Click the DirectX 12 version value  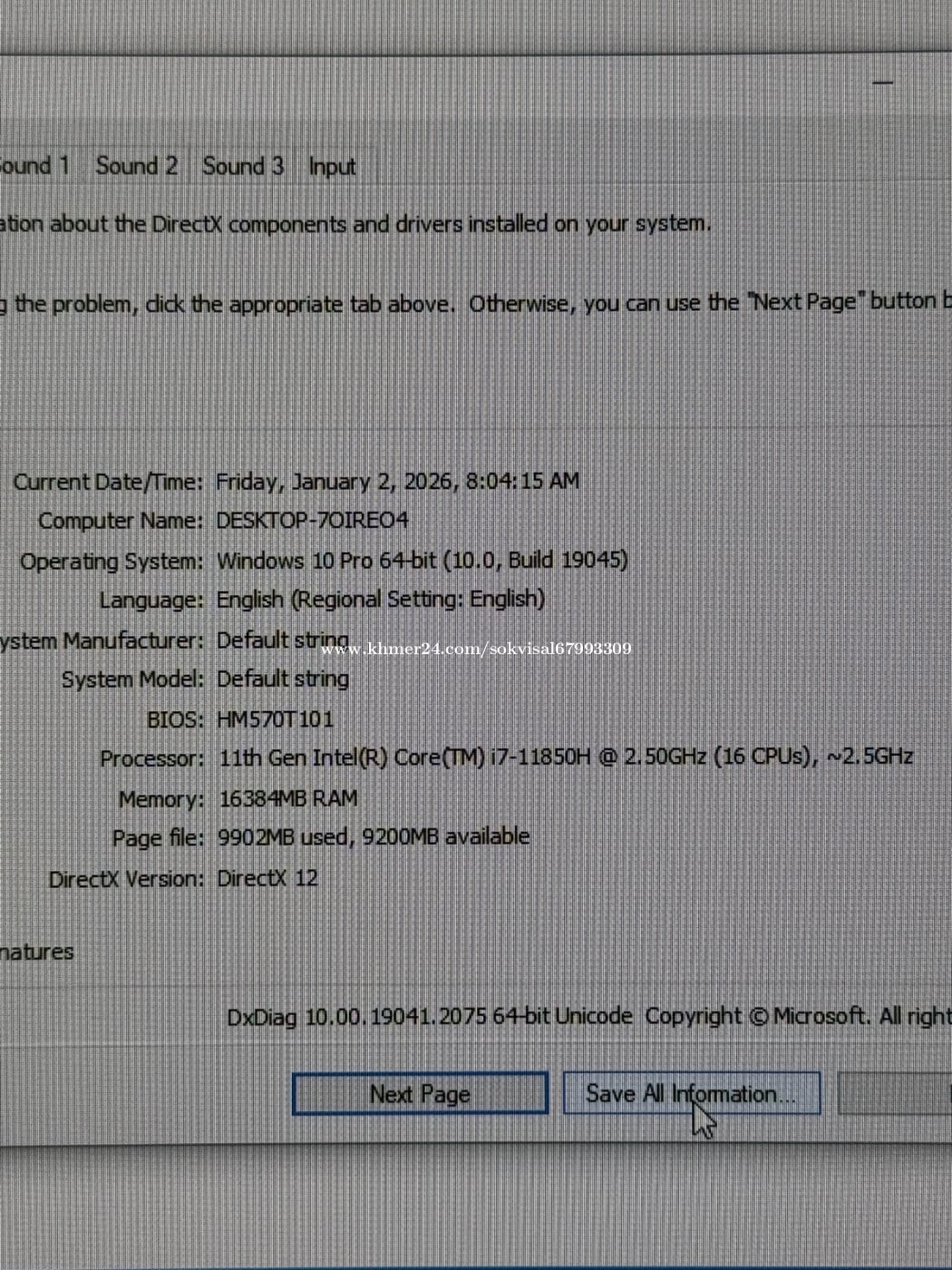click(x=267, y=878)
